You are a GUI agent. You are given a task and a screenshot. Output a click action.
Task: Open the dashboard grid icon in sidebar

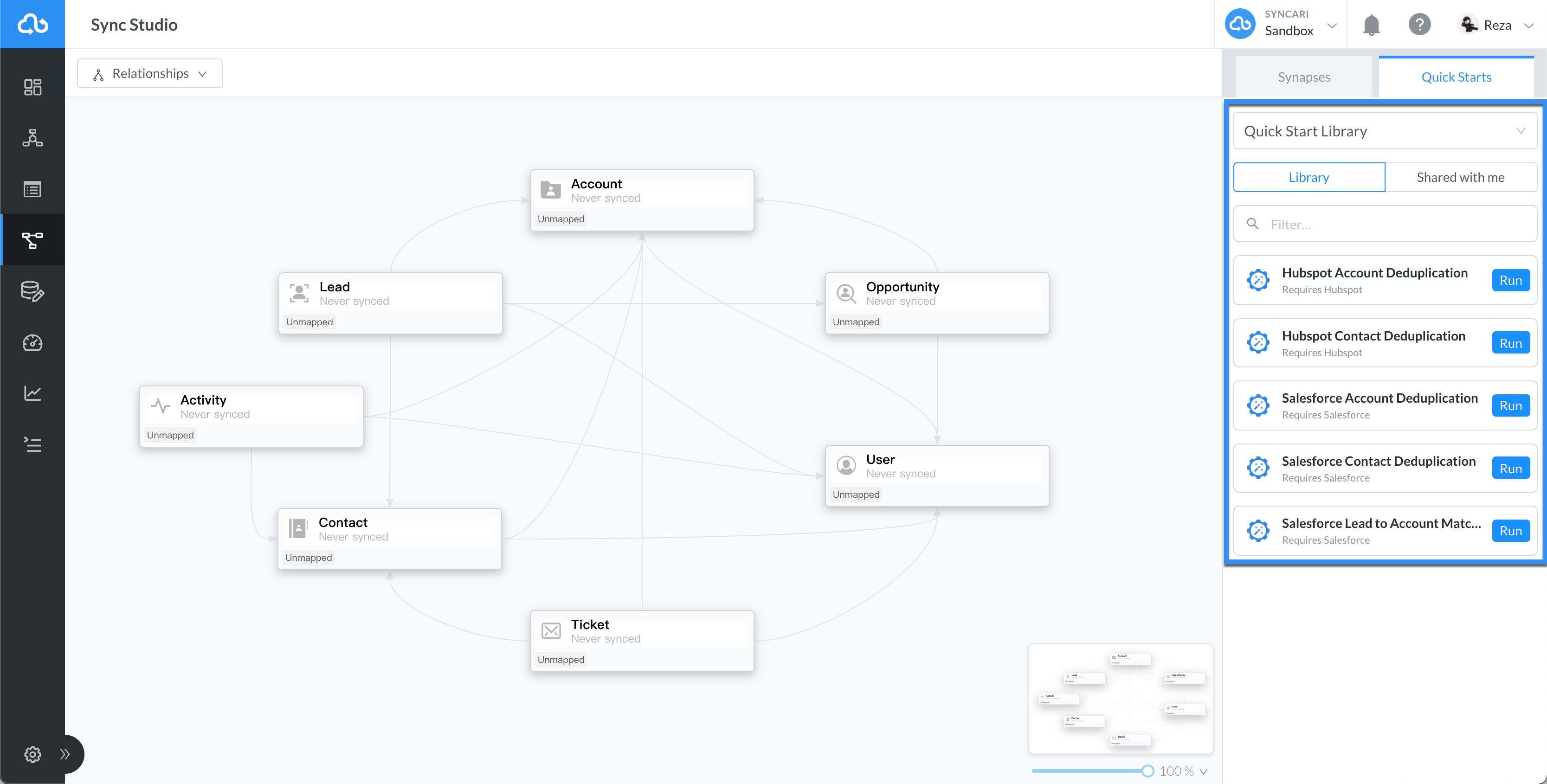[x=32, y=87]
